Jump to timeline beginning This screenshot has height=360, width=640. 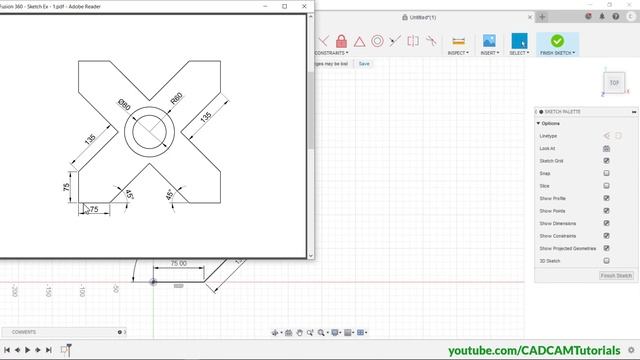click(x=7, y=350)
